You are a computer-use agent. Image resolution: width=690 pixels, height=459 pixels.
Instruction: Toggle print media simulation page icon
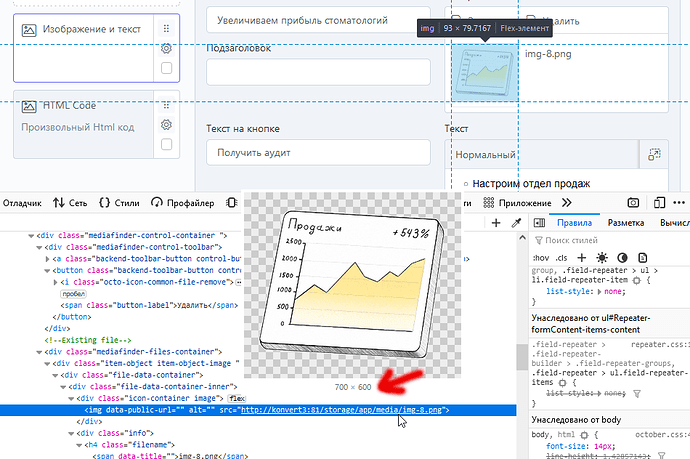click(x=642, y=258)
